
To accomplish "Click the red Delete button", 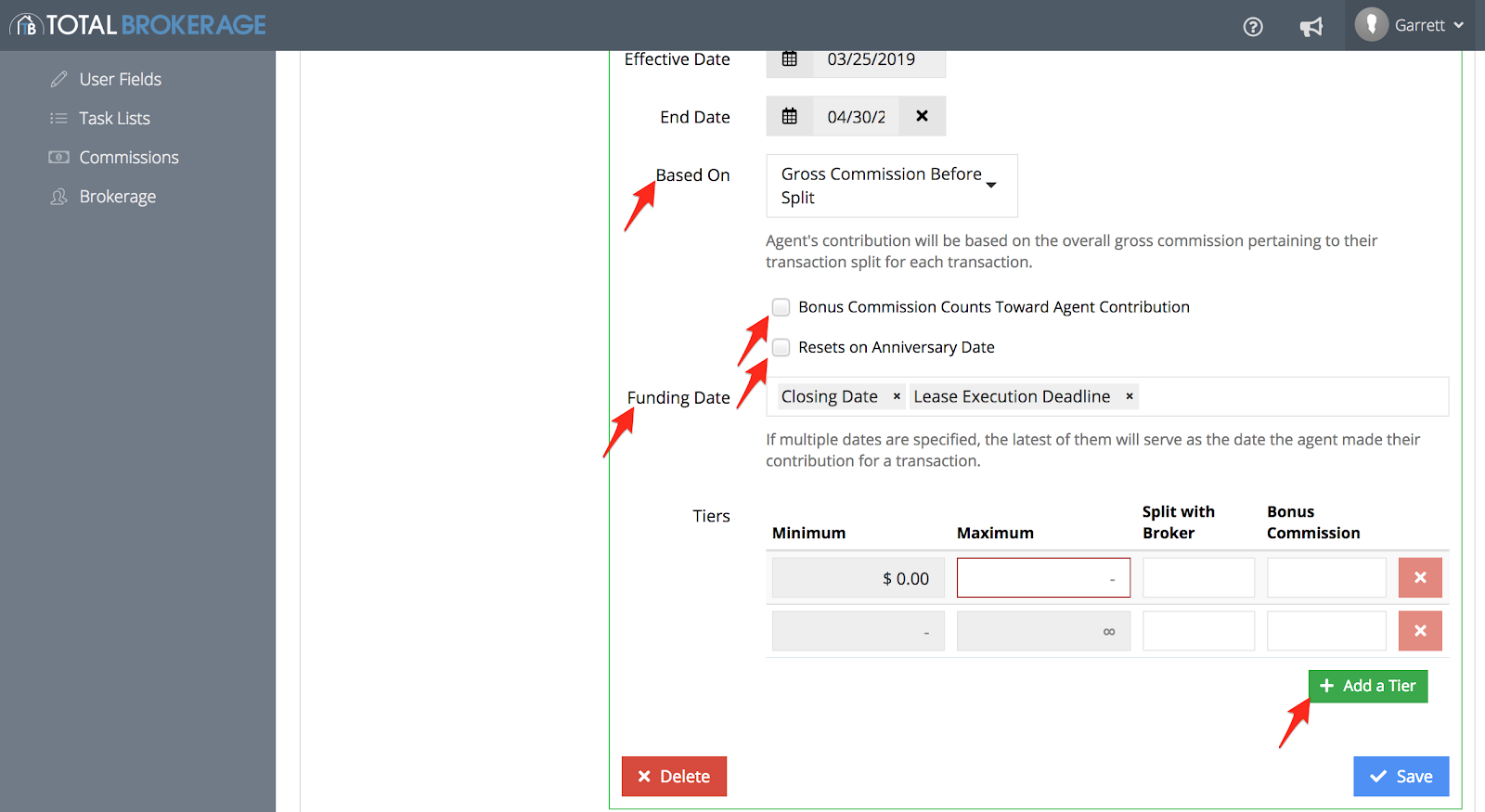I will click(x=674, y=777).
